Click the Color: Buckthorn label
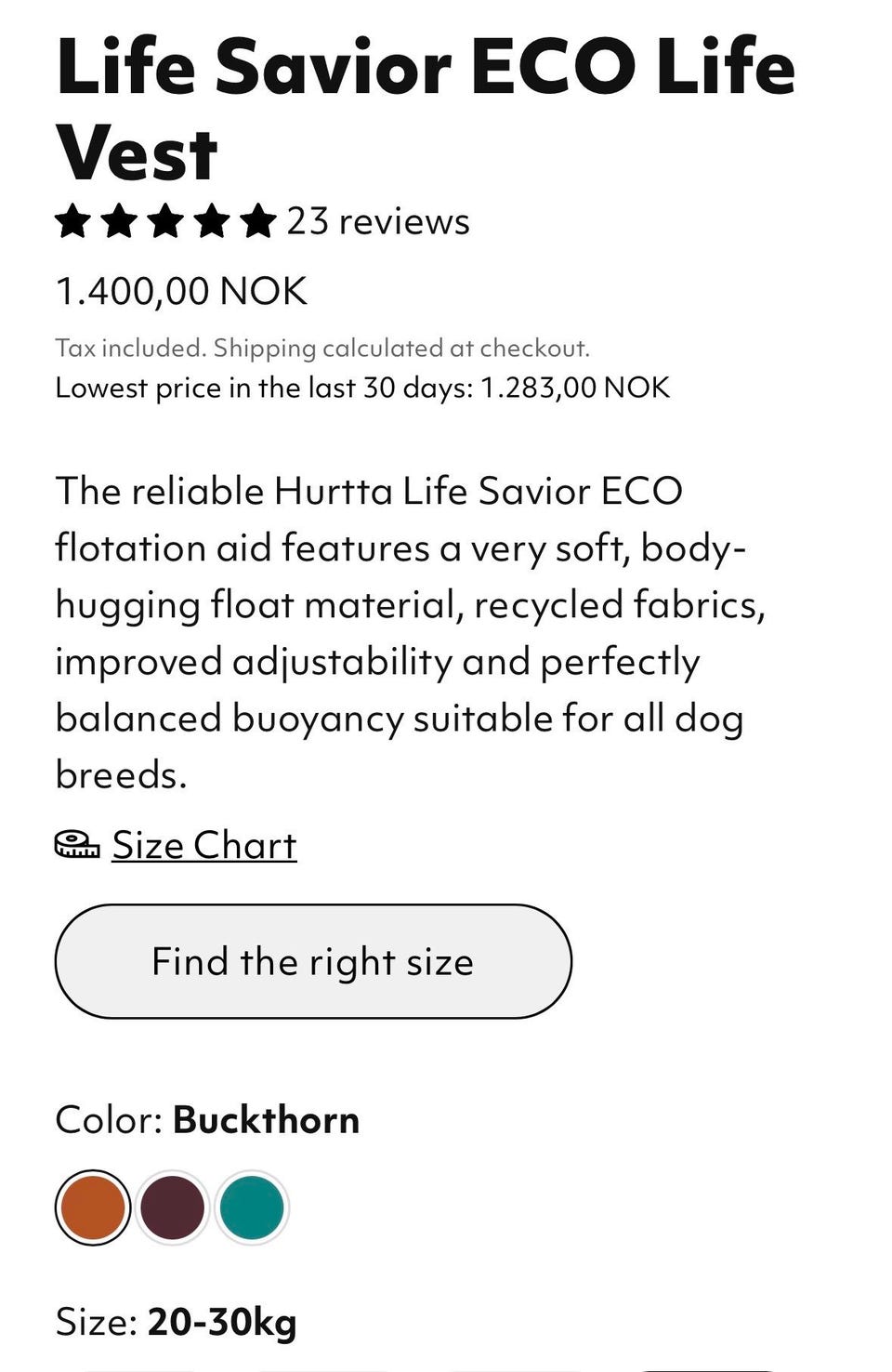The width and height of the screenshot is (892, 1372). click(x=207, y=1120)
